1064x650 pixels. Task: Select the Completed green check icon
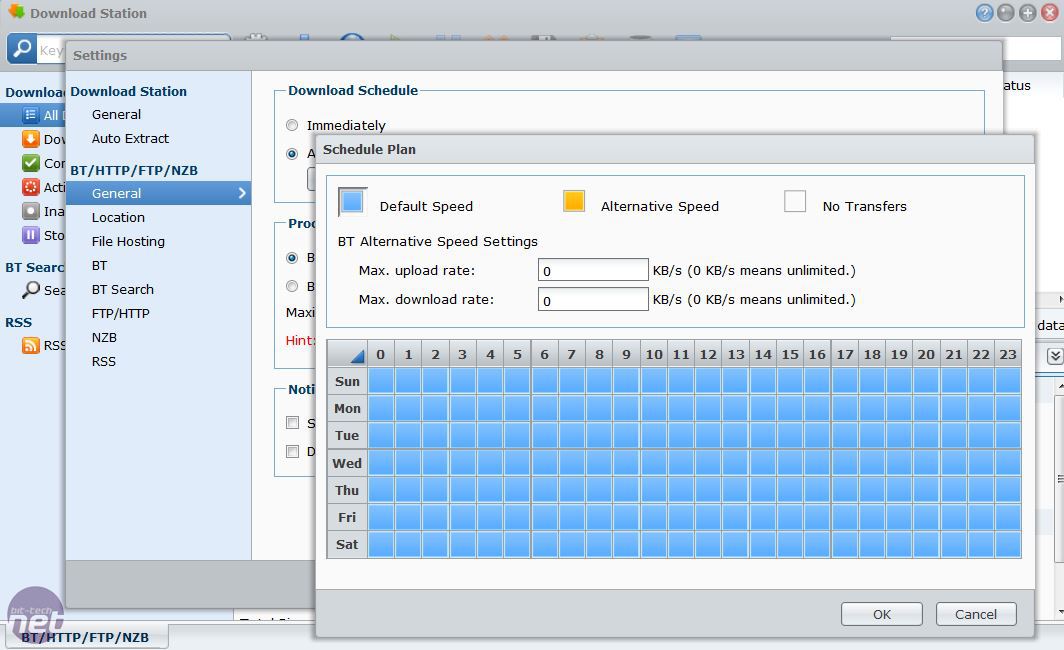tap(31, 163)
